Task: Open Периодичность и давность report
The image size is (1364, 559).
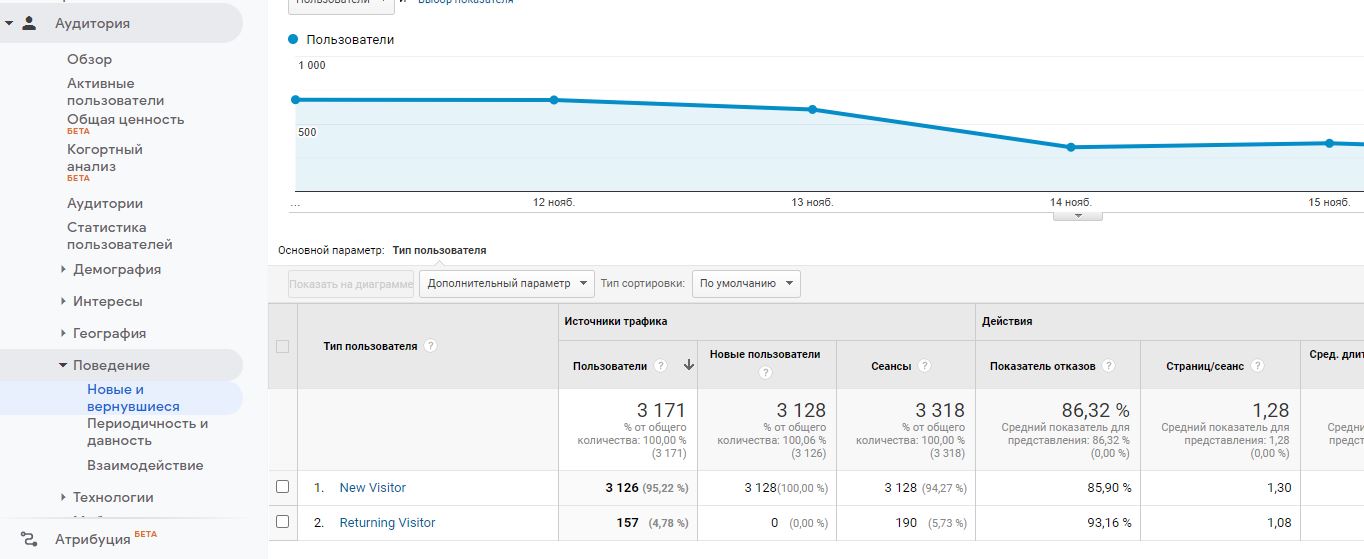Action: tap(148, 432)
